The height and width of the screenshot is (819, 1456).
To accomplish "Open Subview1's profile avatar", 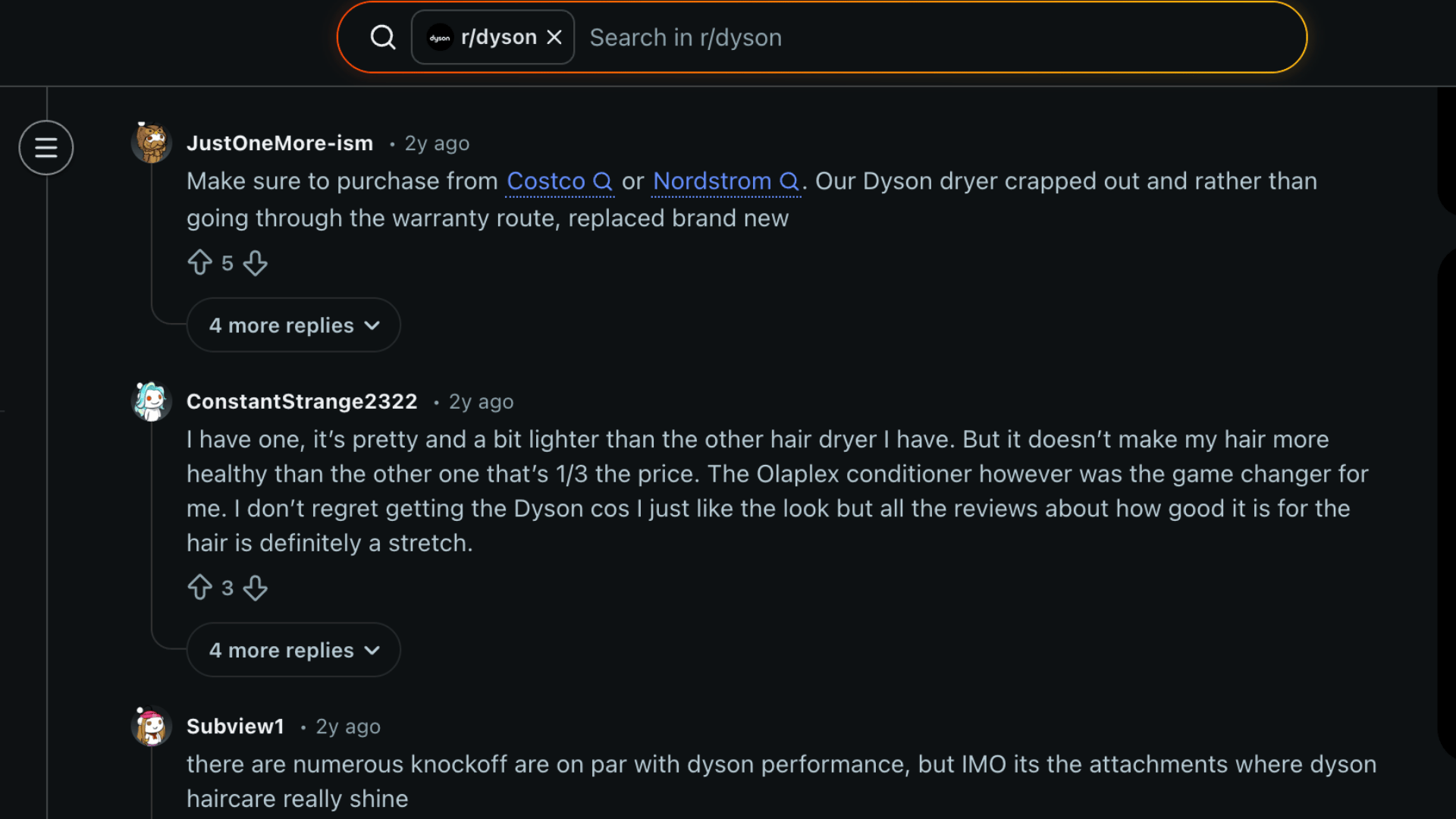I will pos(151,726).
